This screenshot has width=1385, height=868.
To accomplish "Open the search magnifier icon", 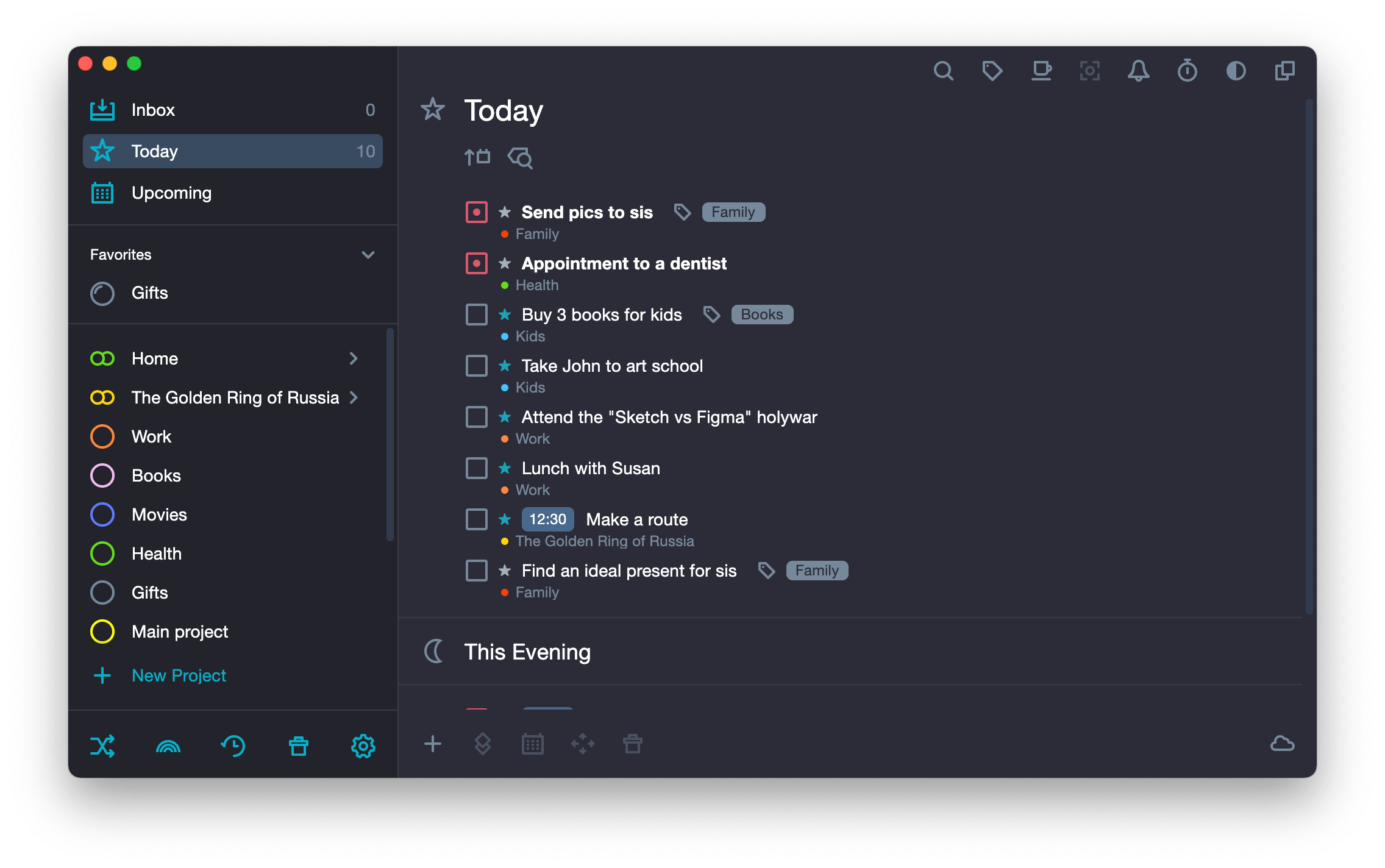I will (943, 71).
